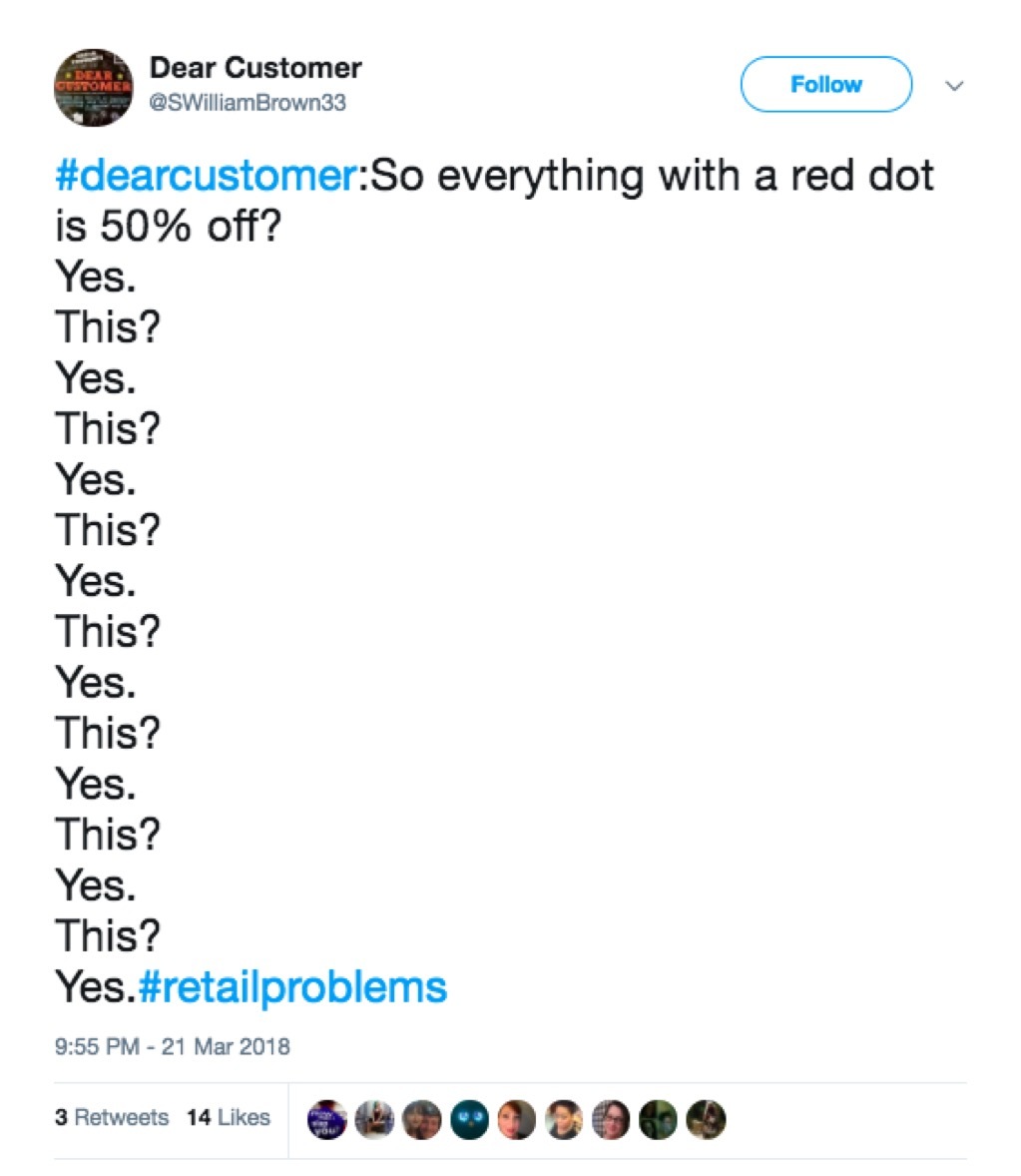This screenshot has width=1021, height=1176.
Task: Click the third liker avatar showing two faces
Action: click(421, 1119)
